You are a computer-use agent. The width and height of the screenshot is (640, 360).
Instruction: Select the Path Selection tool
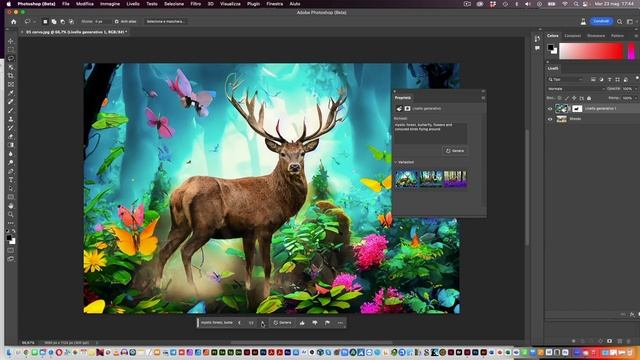11,189
